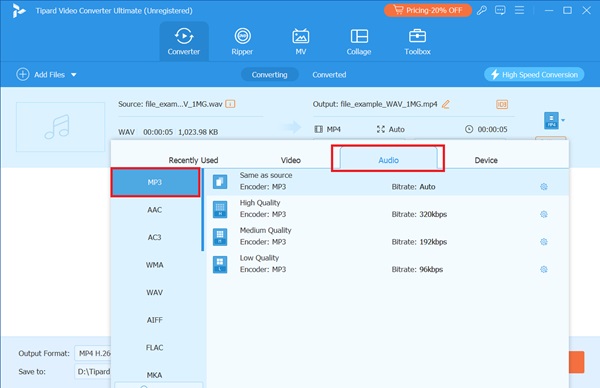Image resolution: width=600 pixels, height=388 pixels.
Task: Switch to the Converting tab
Action: tap(269, 75)
